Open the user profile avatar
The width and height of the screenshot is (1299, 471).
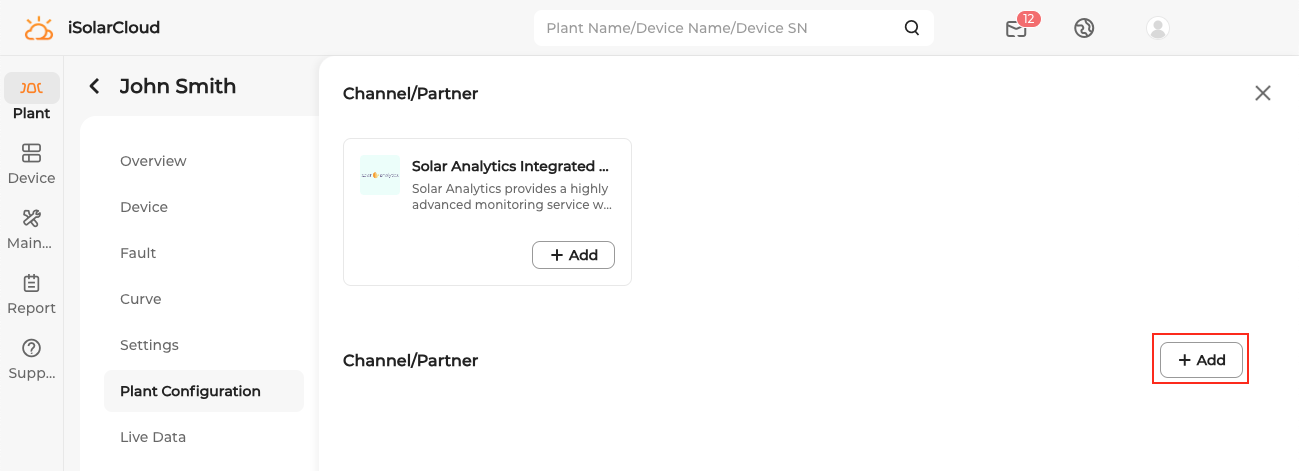tap(1158, 28)
